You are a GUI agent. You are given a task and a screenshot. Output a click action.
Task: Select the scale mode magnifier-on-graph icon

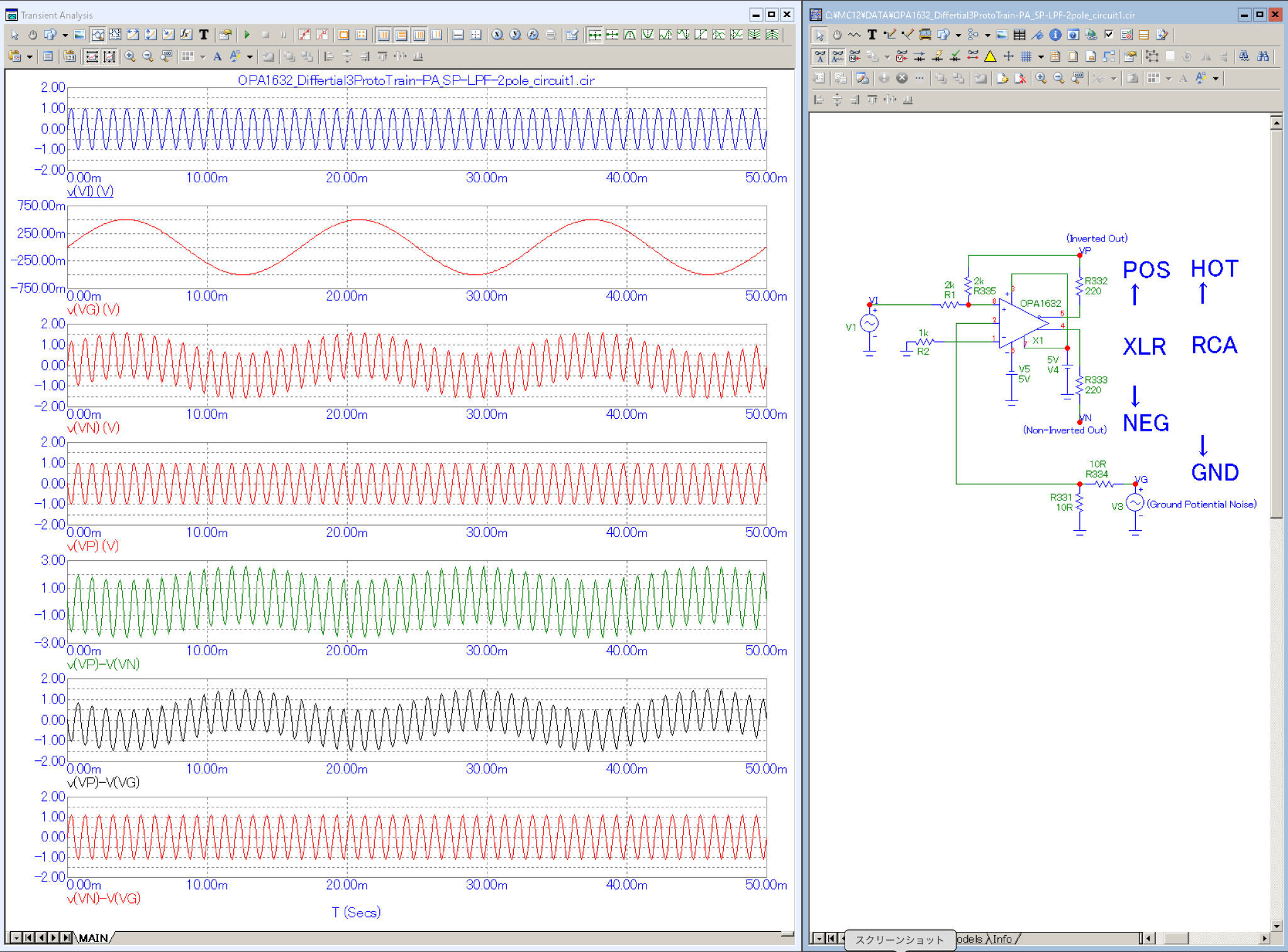(x=97, y=35)
